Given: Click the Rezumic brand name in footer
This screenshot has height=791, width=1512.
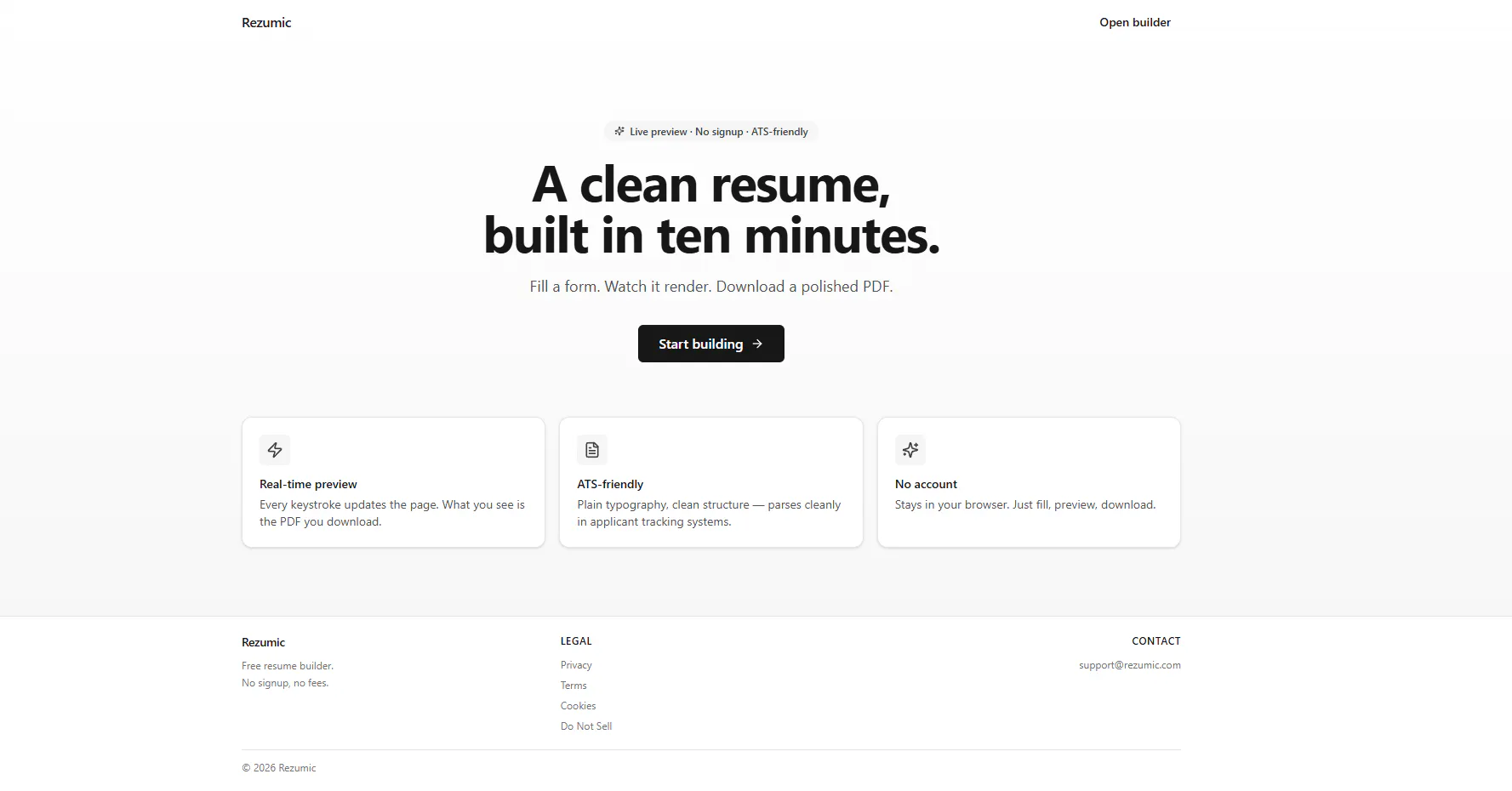Looking at the screenshot, I should (x=263, y=642).
